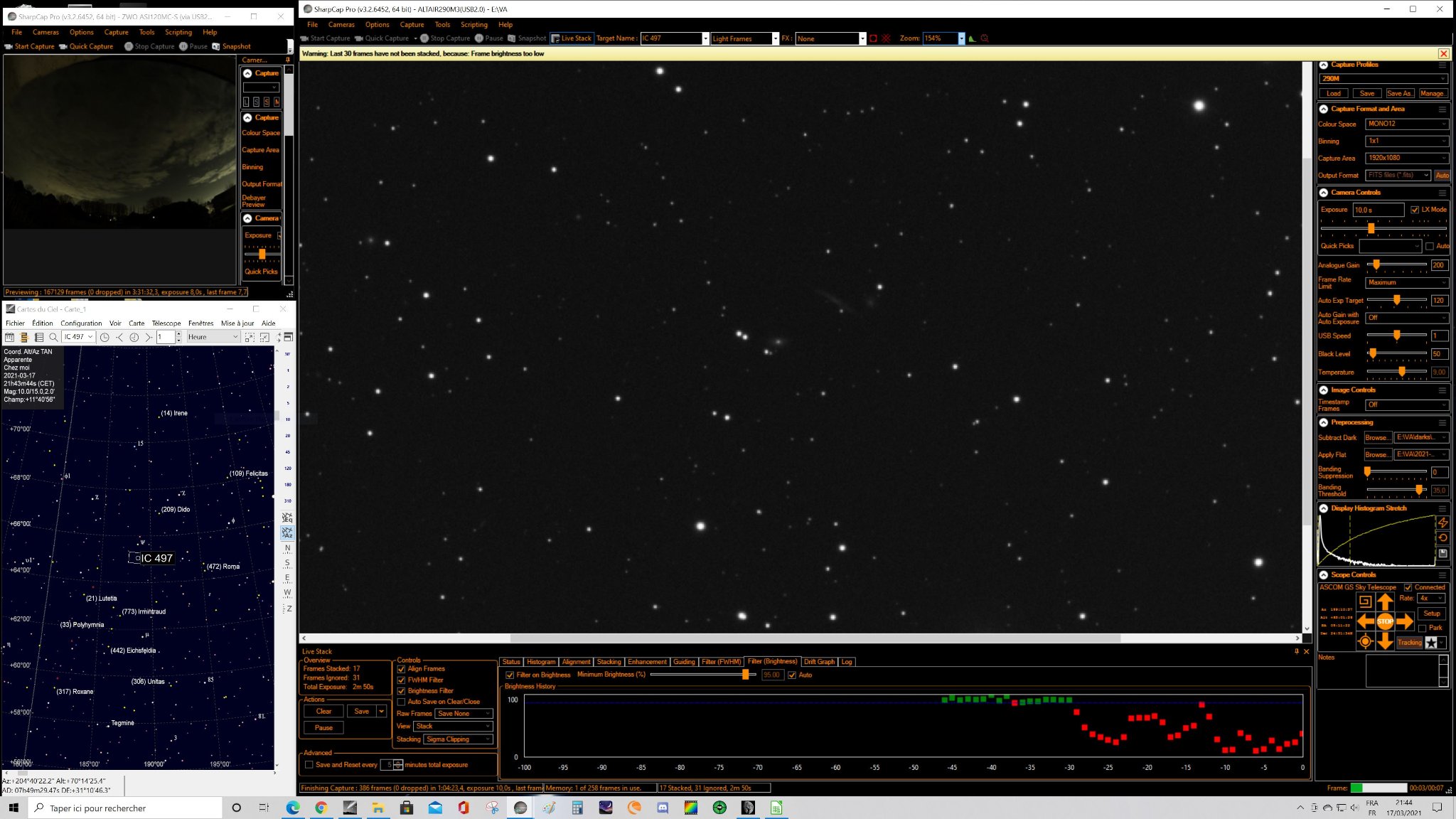This screenshot has width=1456, height=819.
Task: Open Windows Start menu
Action: coord(13,808)
